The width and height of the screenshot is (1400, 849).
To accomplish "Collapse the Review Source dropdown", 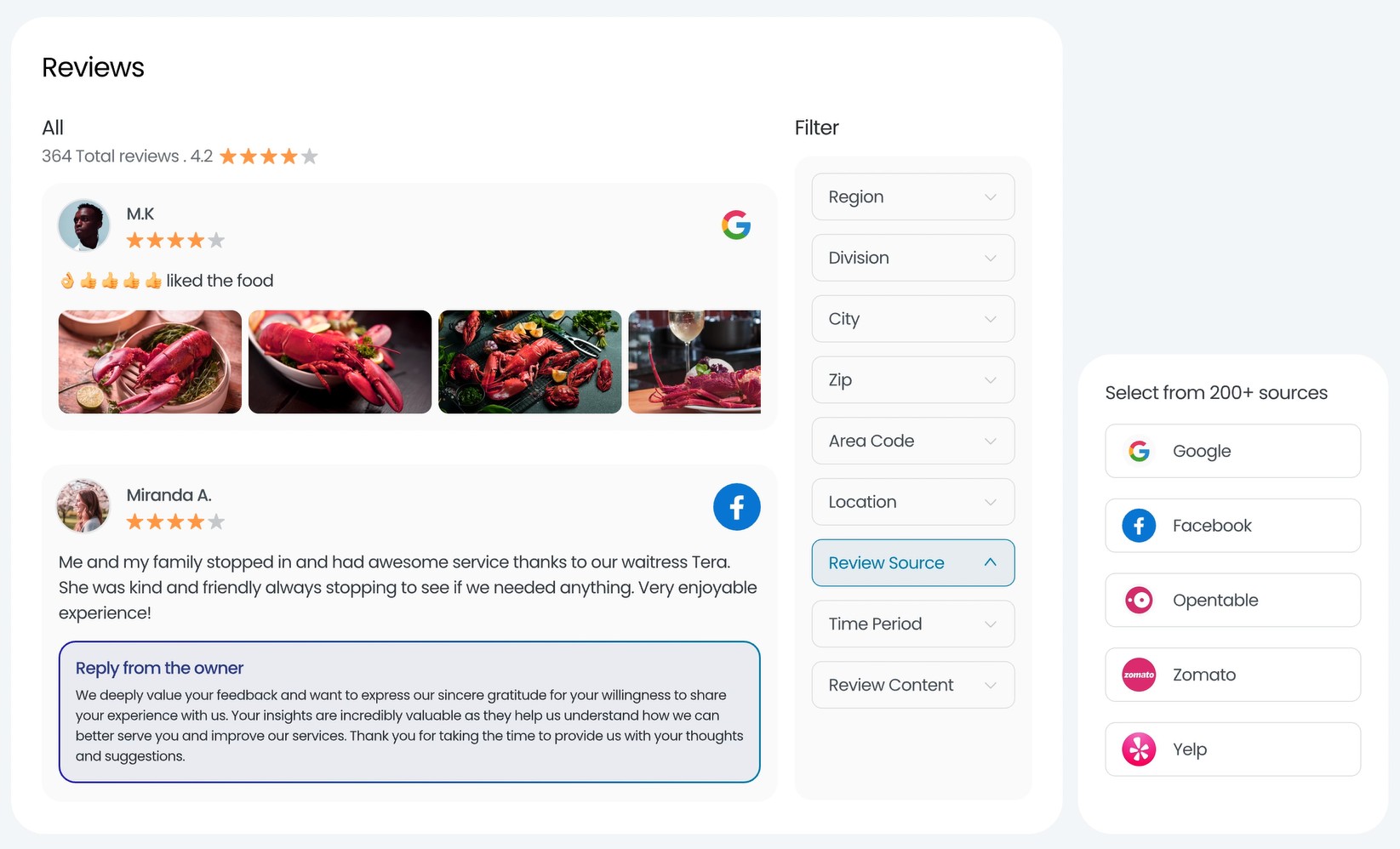I will [913, 563].
